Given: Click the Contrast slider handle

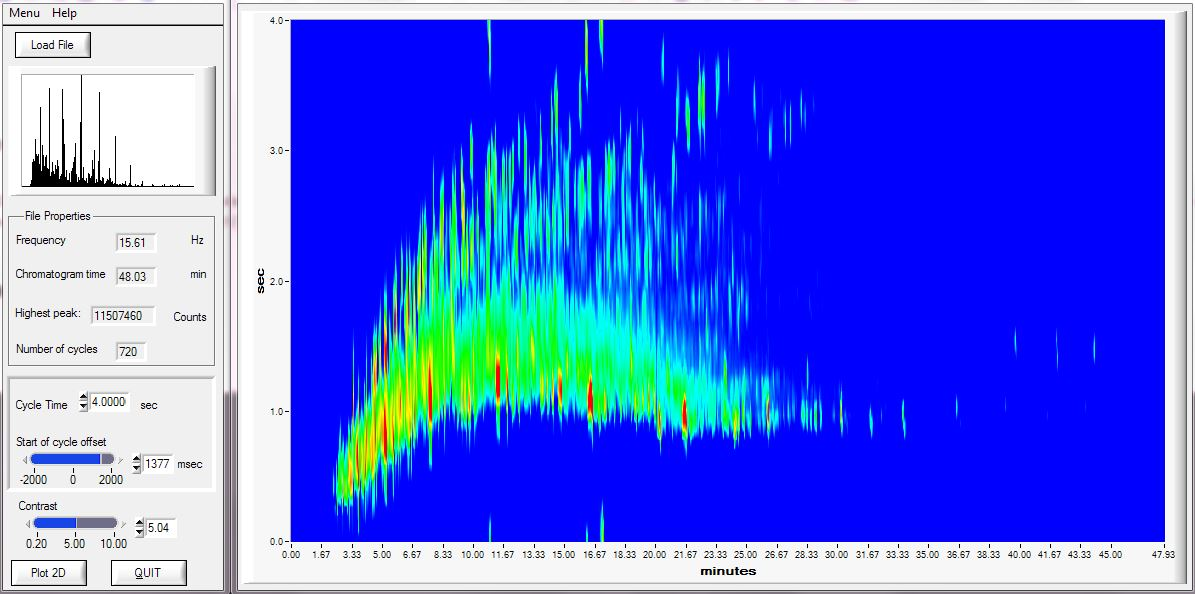Looking at the screenshot, I should (x=76, y=523).
